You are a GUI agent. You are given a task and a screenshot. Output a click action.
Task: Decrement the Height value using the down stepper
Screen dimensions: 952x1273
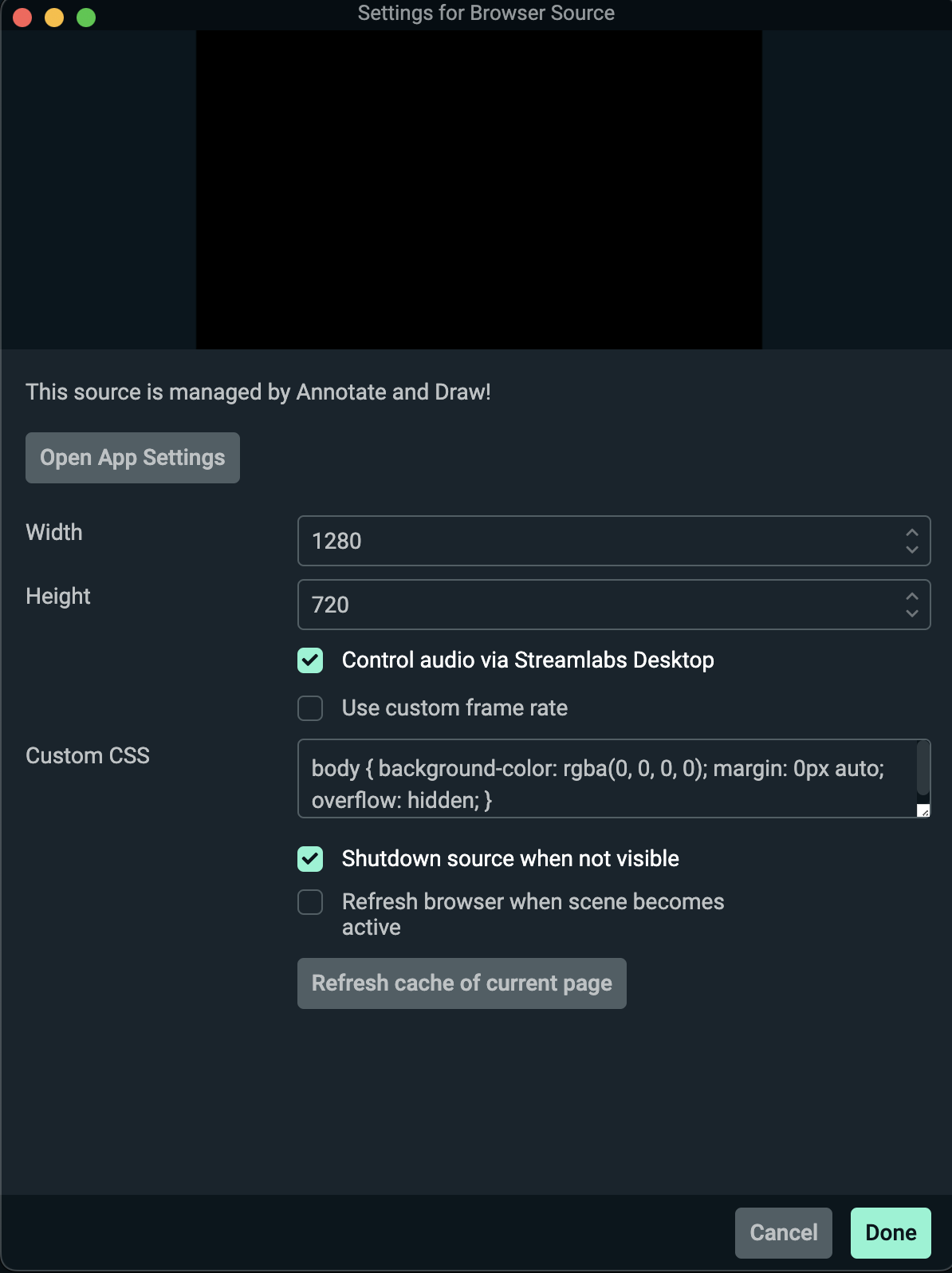tap(911, 614)
